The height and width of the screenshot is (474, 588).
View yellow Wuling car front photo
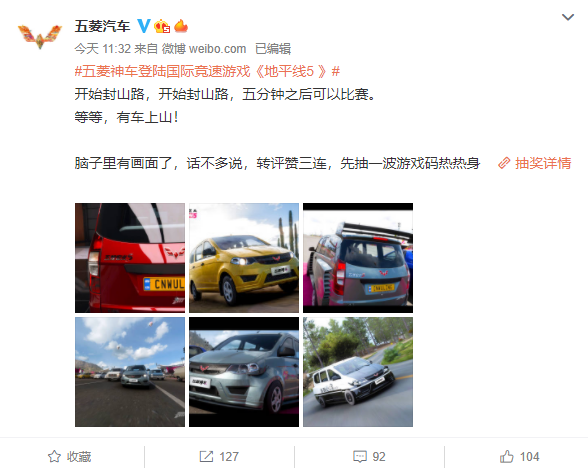pos(244,258)
